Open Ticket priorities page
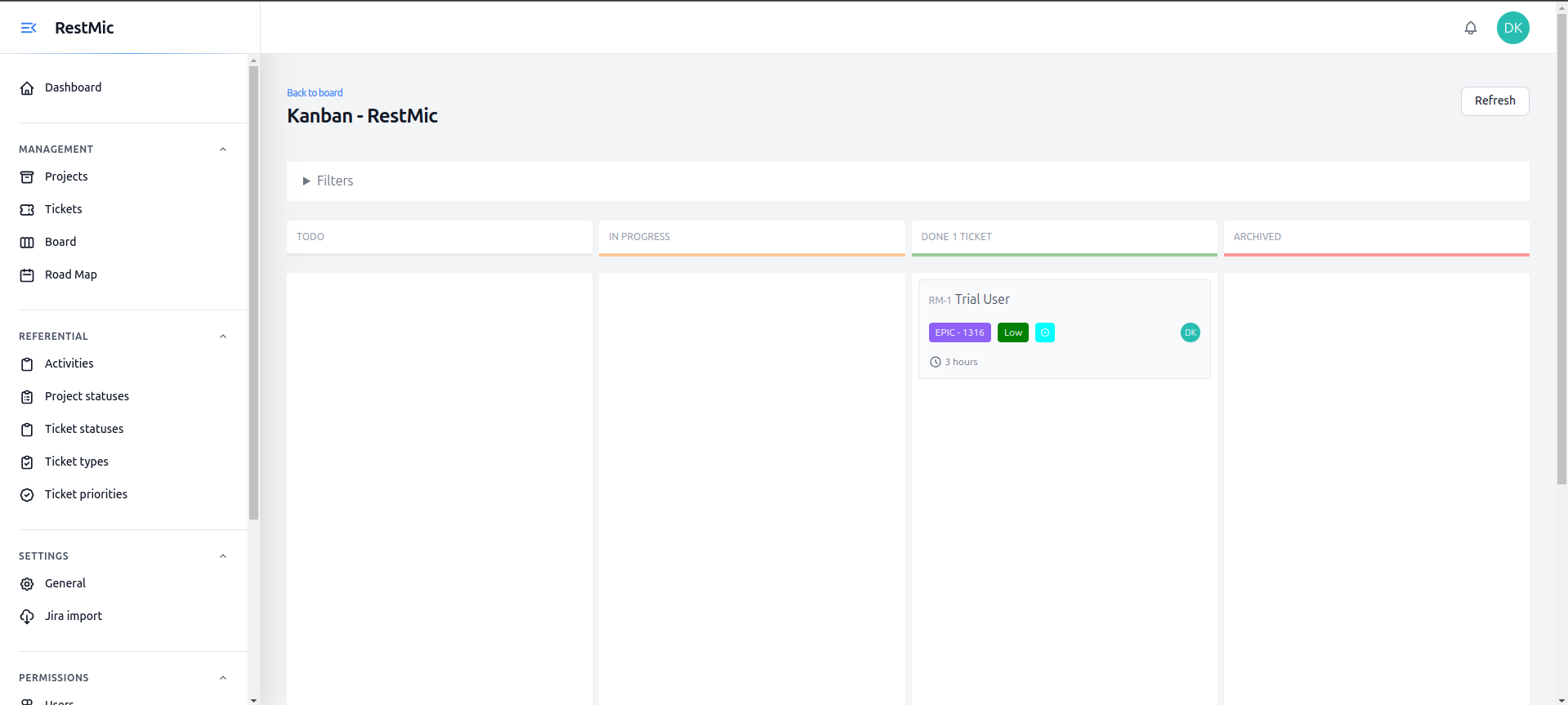1568x705 pixels. tap(86, 494)
